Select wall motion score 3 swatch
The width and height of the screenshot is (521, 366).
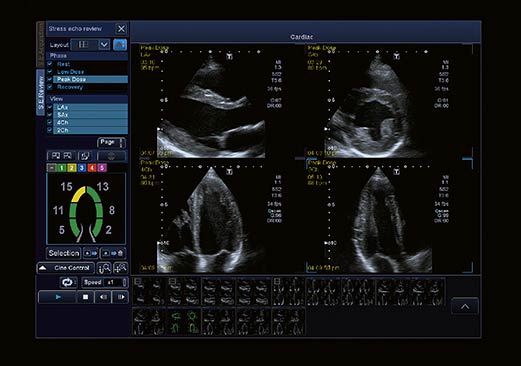[82, 168]
